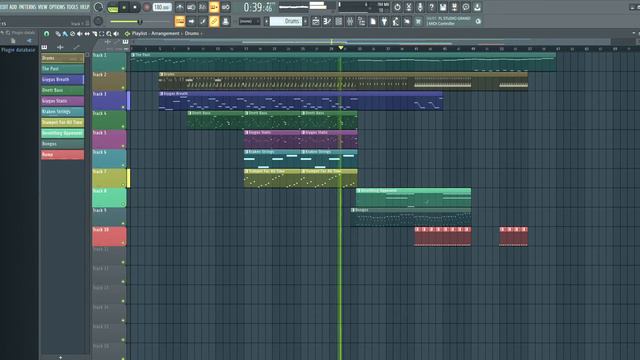Click the save project icon

[443, 7]
